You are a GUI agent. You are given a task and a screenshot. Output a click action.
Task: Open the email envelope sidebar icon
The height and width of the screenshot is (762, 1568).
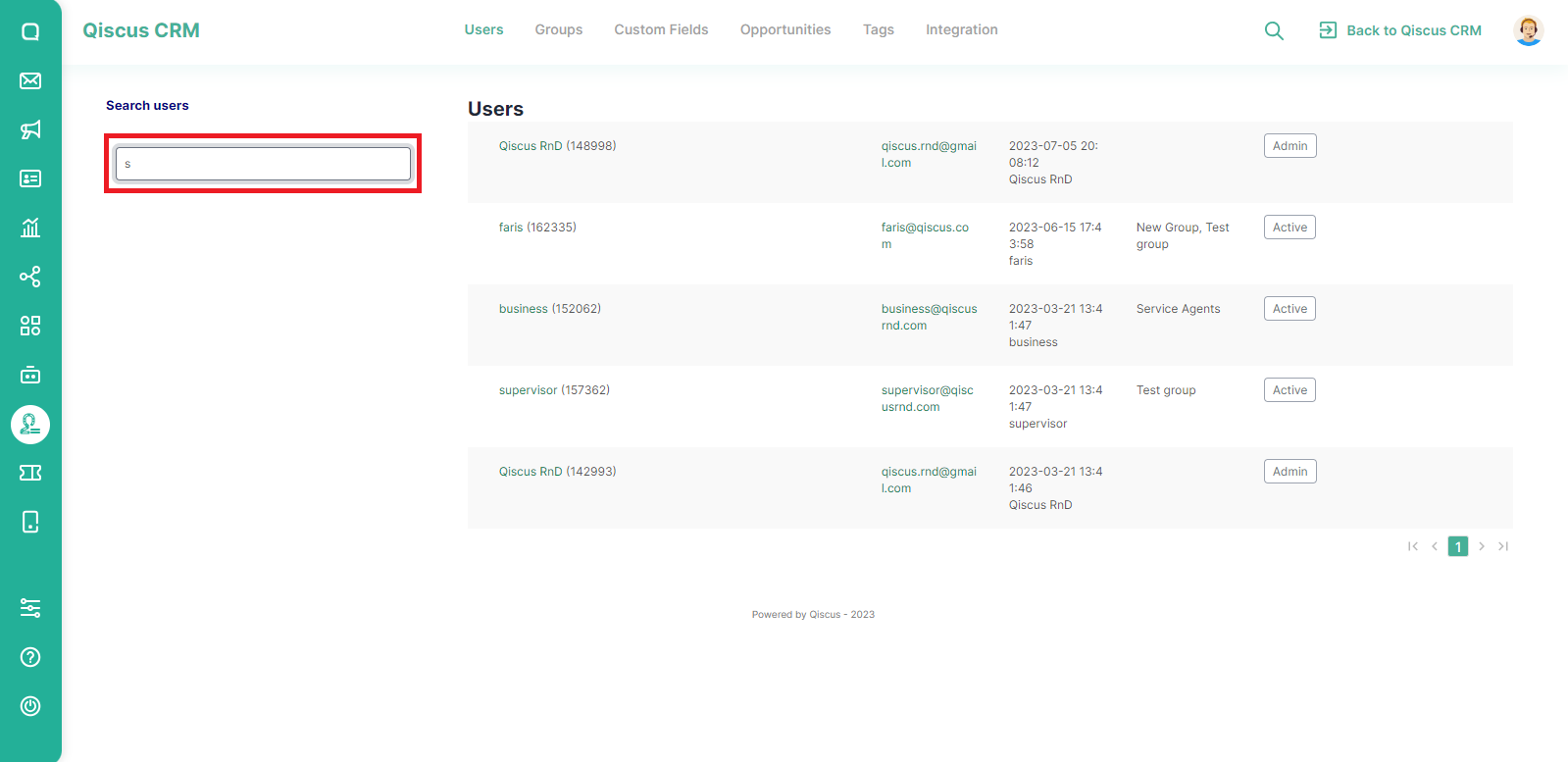click(x=30, y=80)
